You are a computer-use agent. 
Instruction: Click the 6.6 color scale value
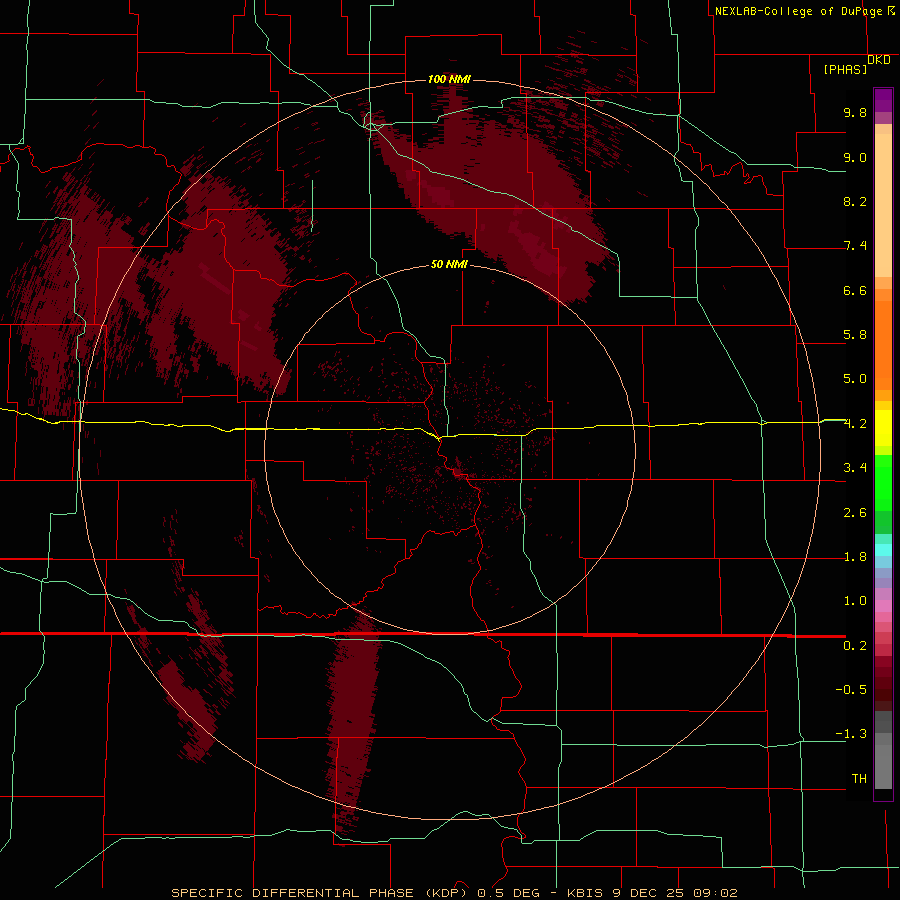point(855,290)
